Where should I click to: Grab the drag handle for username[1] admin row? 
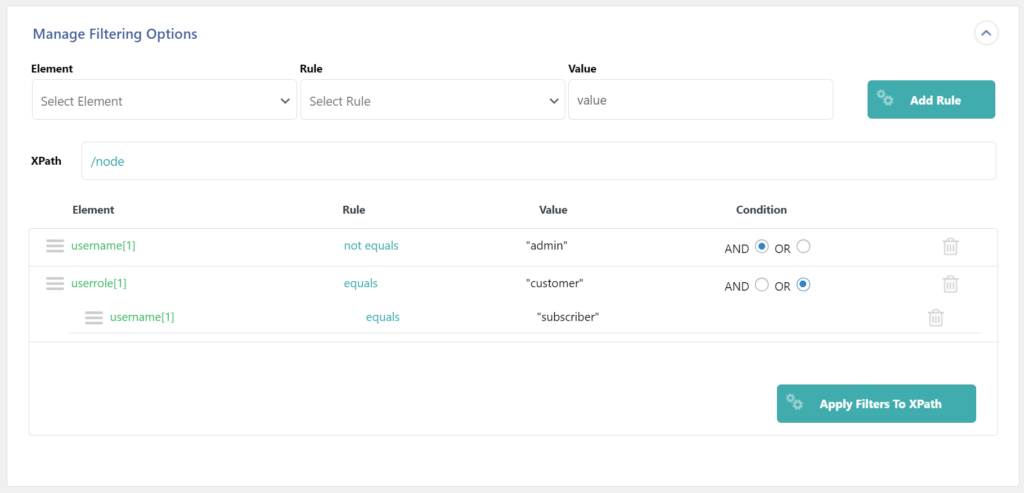[x=55, y=246]
